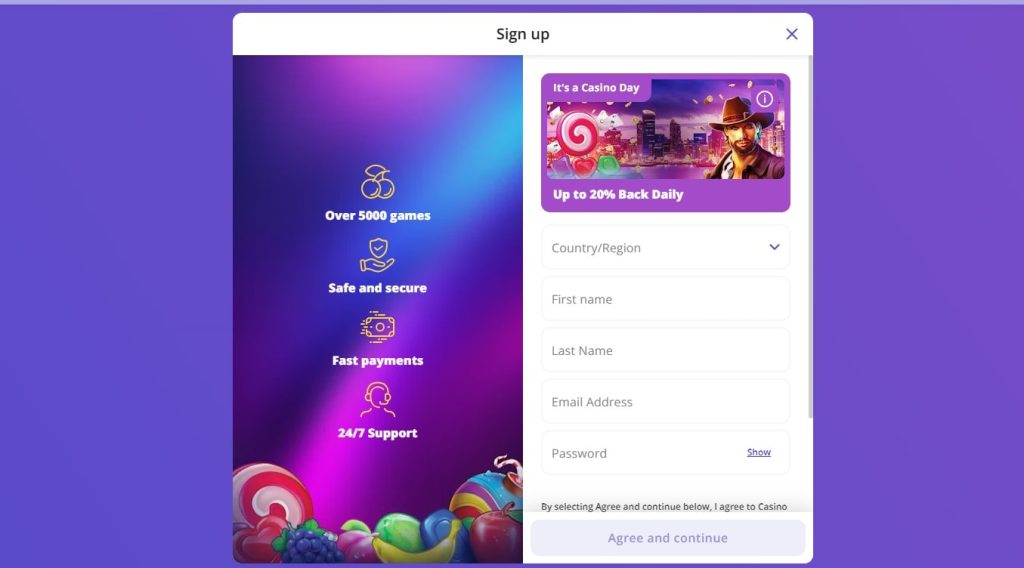Click the cash Fast payments icon
The width and height of the screenshot is (1024, 568).
click(377, 326)
